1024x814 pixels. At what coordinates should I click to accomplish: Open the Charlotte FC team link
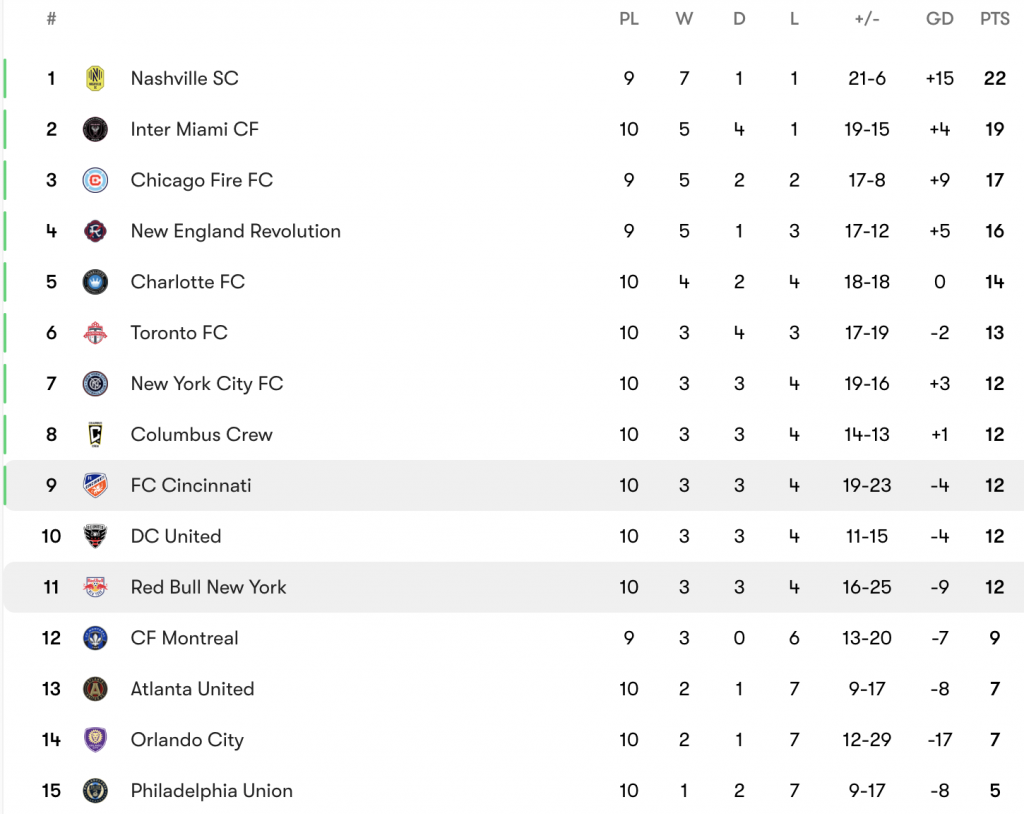tap(187, 282)
